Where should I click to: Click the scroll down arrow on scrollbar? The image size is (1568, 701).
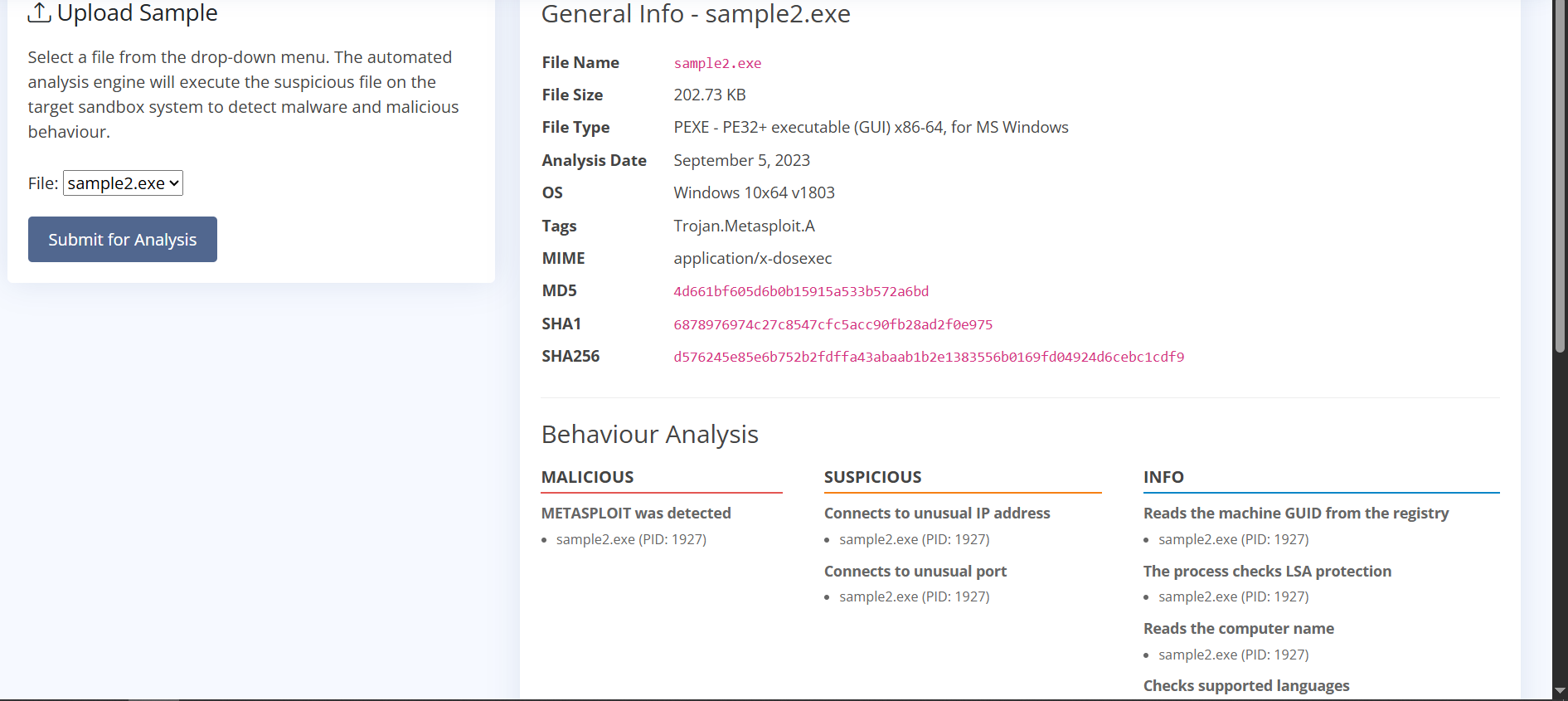pos(1560,690)
